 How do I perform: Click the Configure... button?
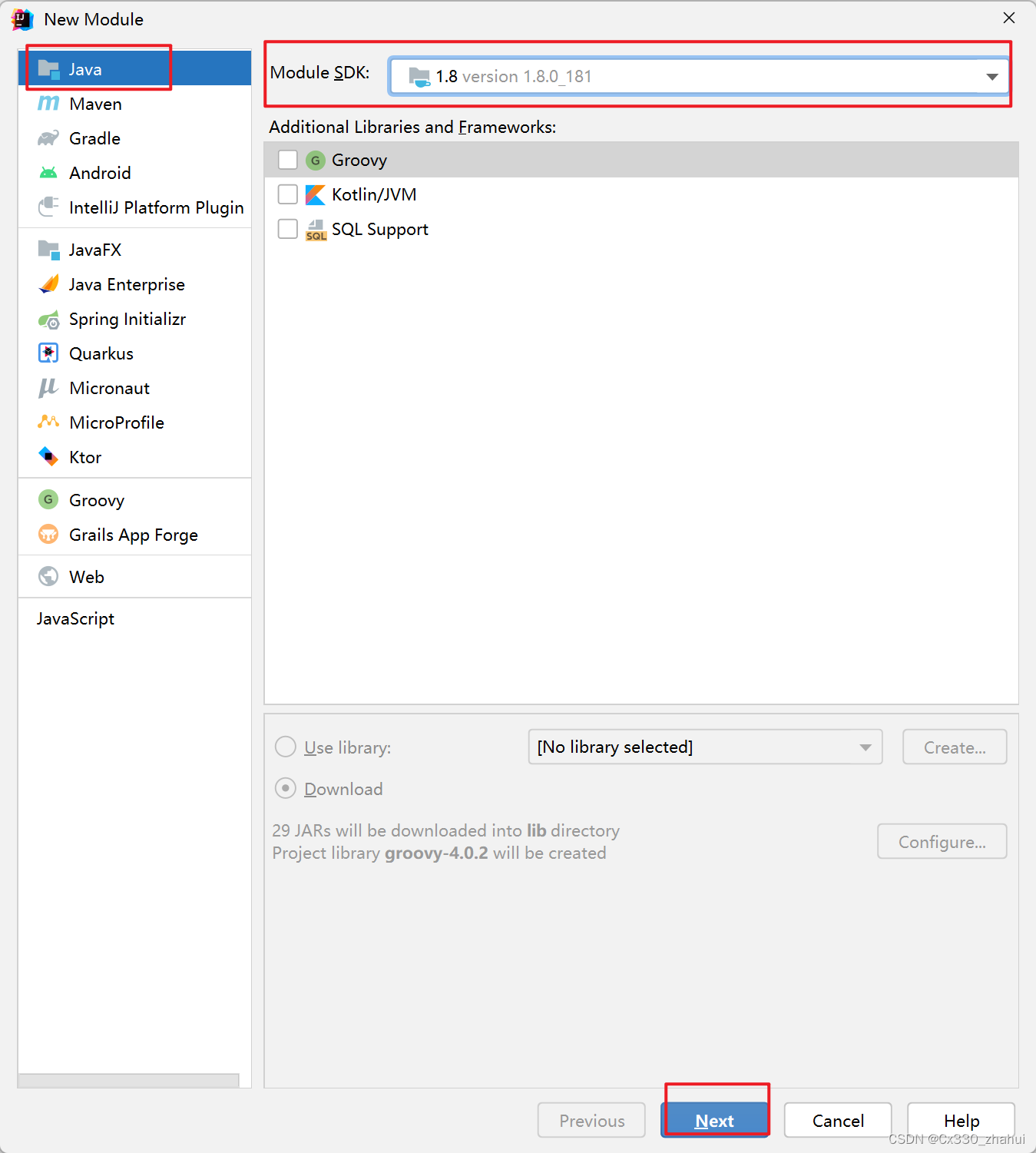942,841
